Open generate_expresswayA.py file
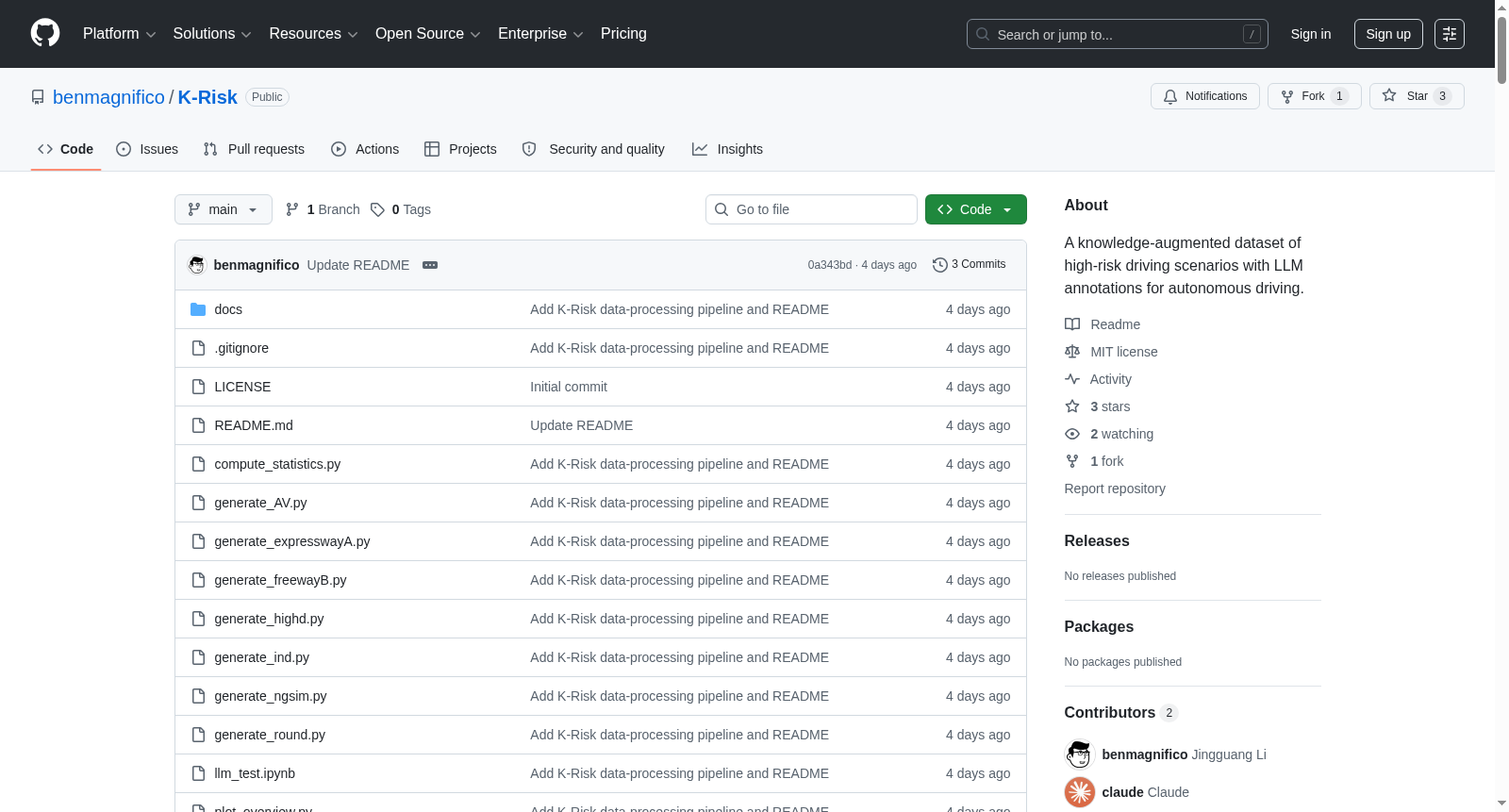Screen dimensions: 1509x812 click(x=292, y=541)
